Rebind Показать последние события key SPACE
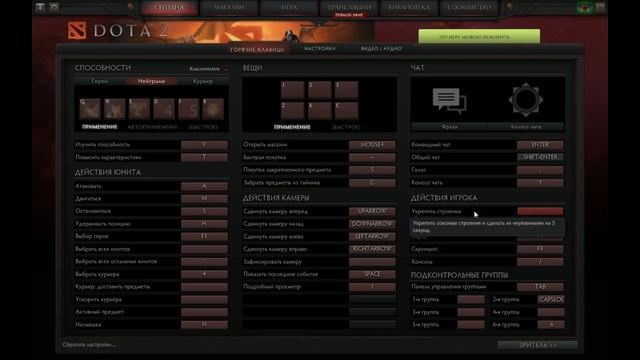The width and height of the screenshot is (640, 360). coord(372,274)
